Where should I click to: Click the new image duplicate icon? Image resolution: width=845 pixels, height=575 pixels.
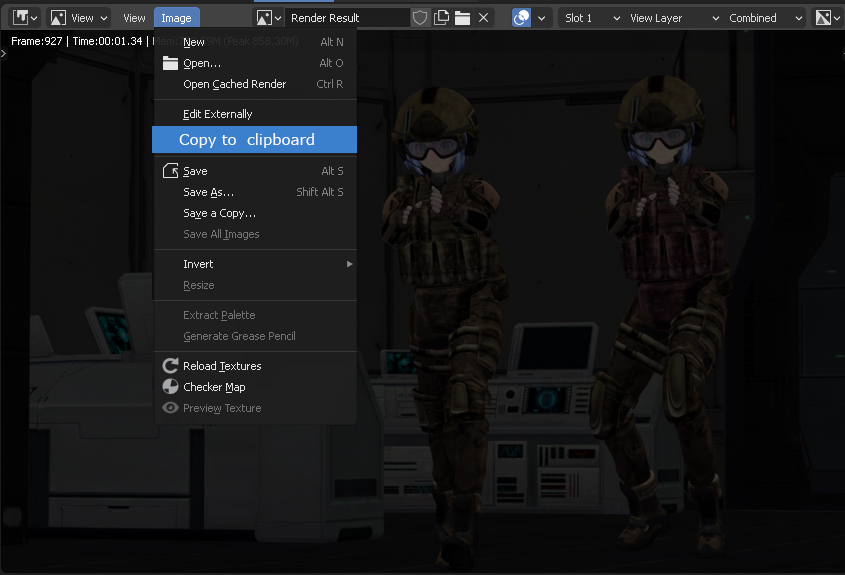[x=441, y=18]
